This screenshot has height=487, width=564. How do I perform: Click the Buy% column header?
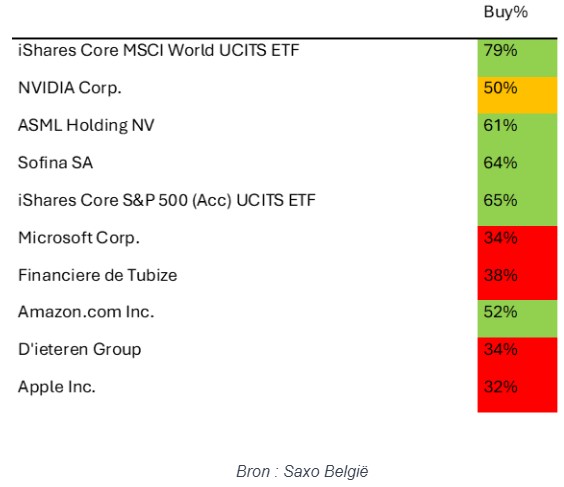coord(505,13)
